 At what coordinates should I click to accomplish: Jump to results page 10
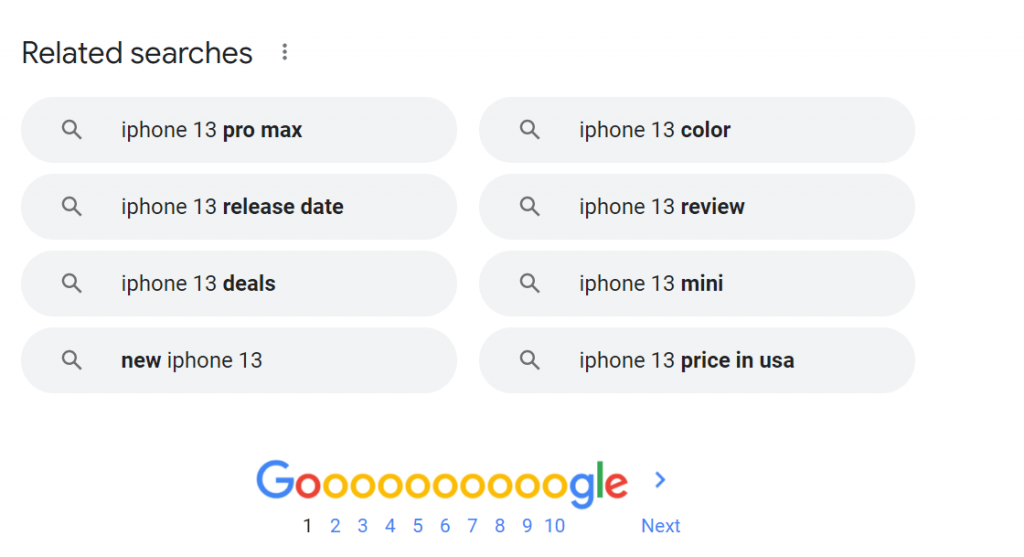click(554, 526)
